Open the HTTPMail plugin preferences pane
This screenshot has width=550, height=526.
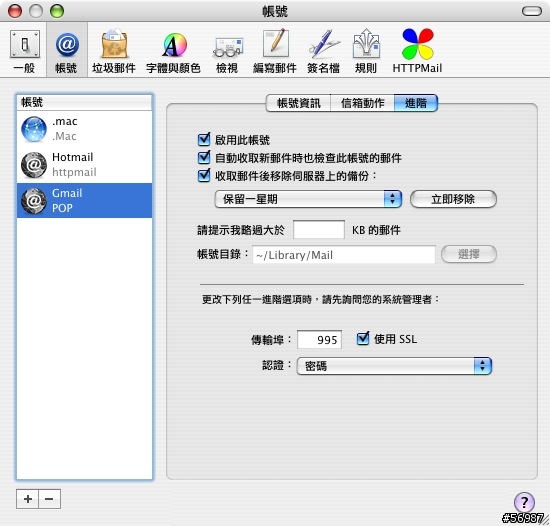tap(417, 51)
